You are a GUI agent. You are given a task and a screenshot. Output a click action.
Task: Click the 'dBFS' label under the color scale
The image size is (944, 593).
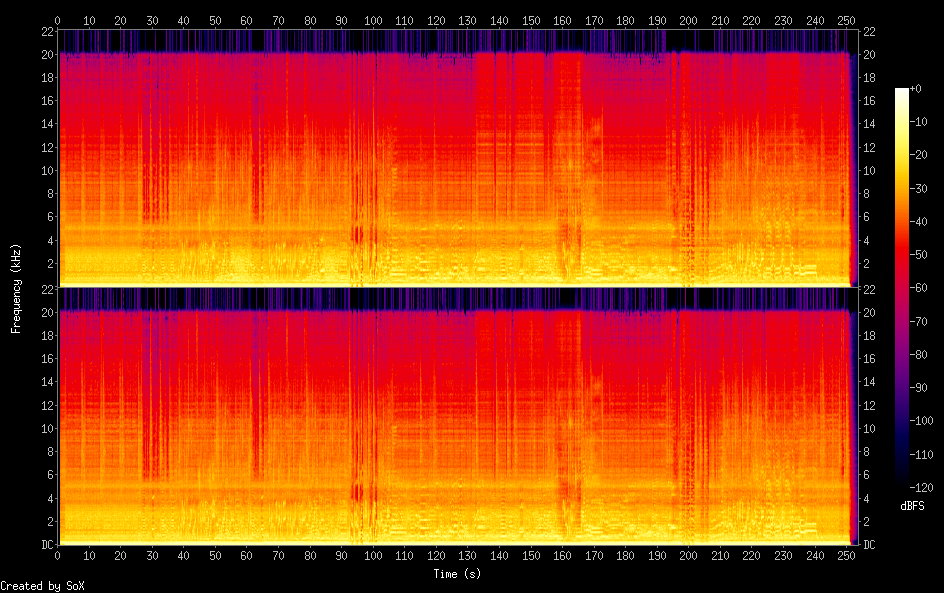(x=912, y=507)
